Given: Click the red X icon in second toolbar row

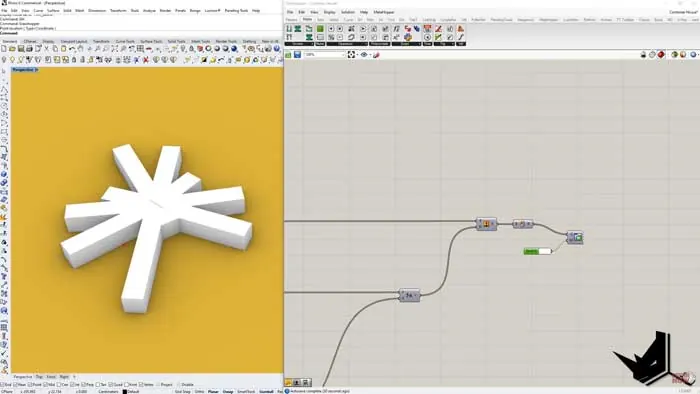Looking at the screenshot, I should pos(146,59).
